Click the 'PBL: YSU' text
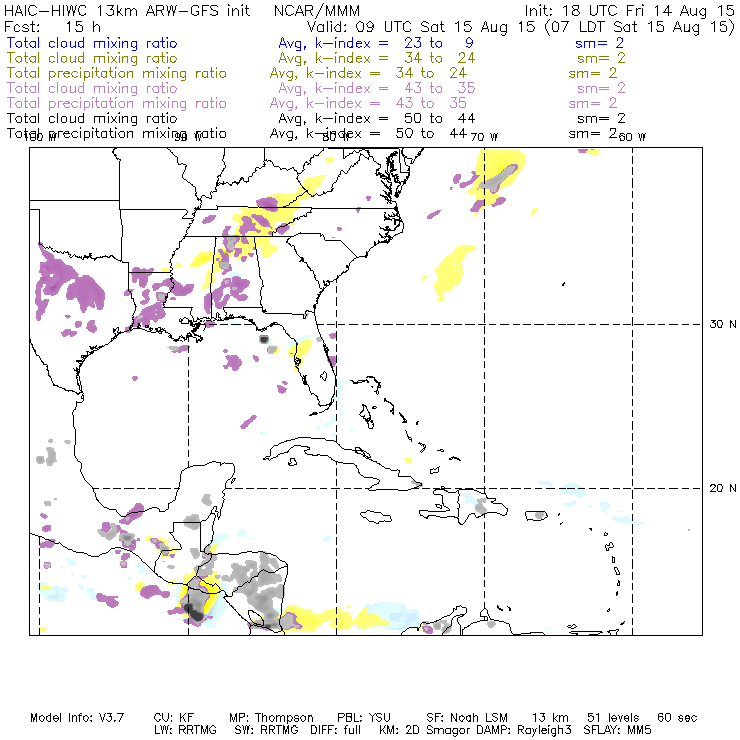 pyautogui.click(x=364, y=718)
